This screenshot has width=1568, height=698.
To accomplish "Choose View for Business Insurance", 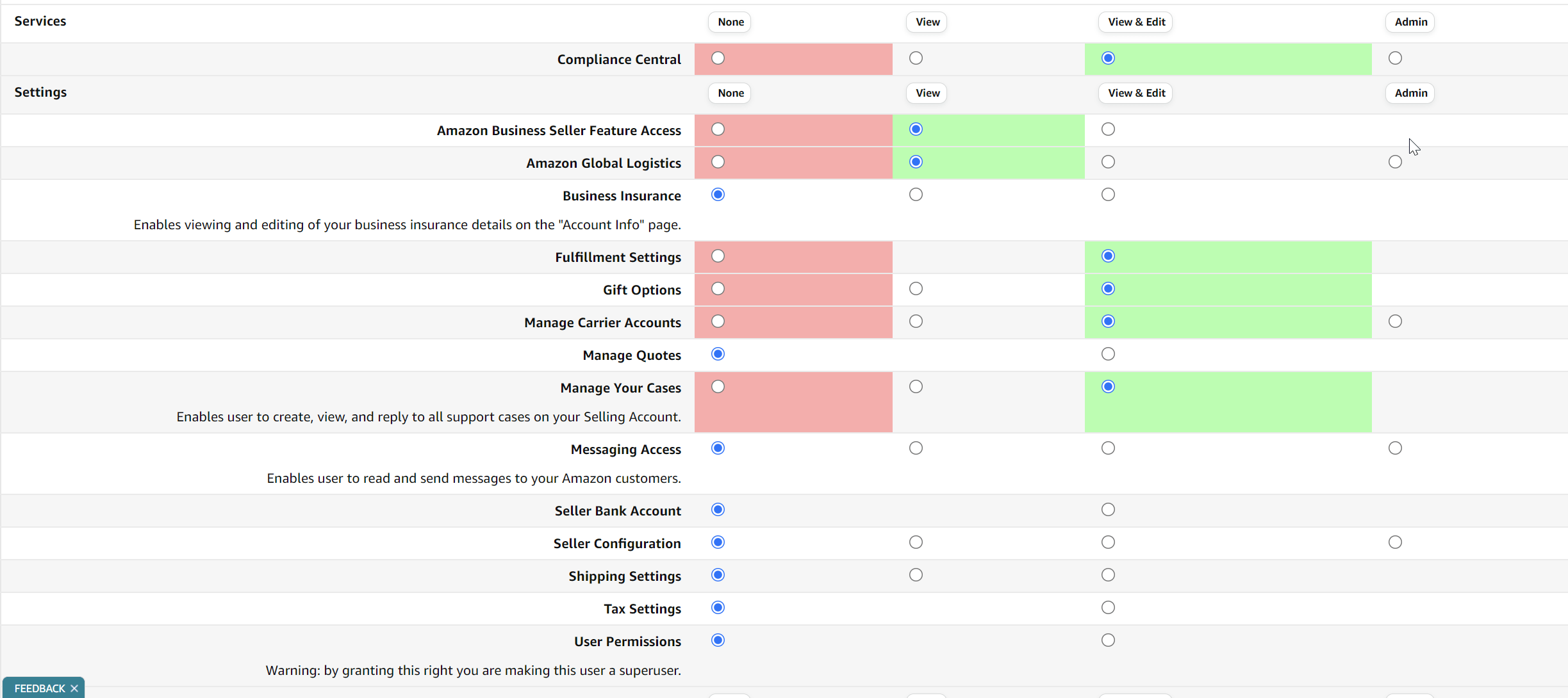I will click(916, 195).
